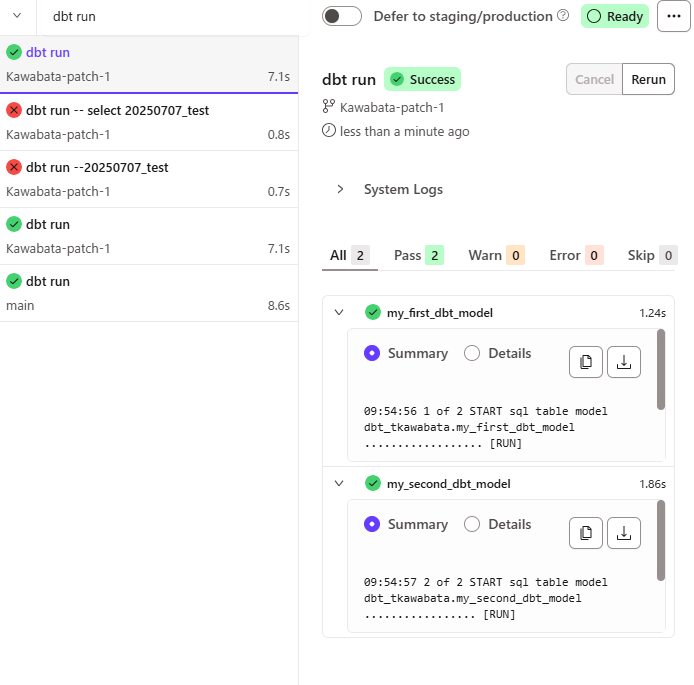Open the three-dots more options menu

(674, 16)
